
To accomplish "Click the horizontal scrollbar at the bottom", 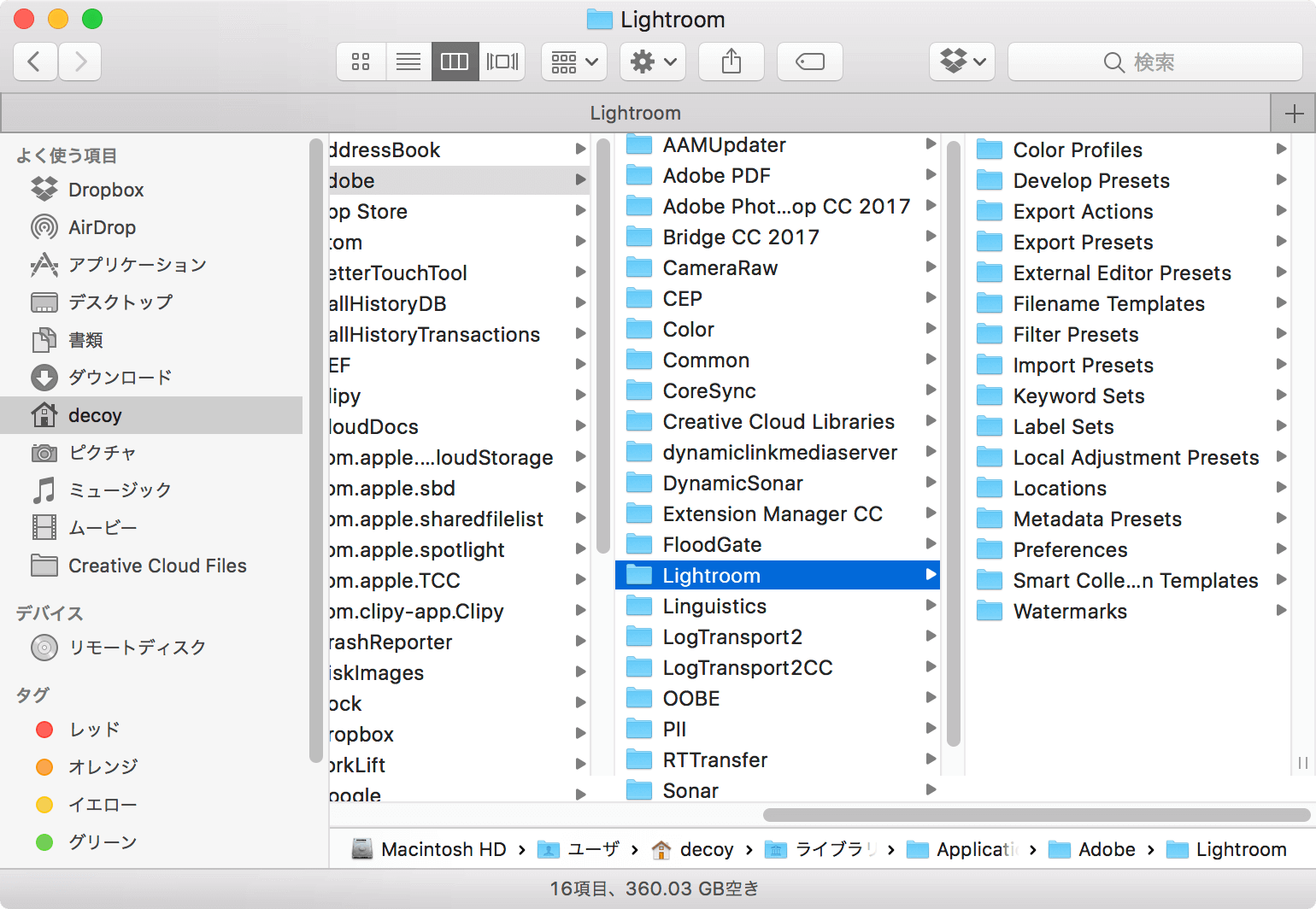I will coord(1037,814).
